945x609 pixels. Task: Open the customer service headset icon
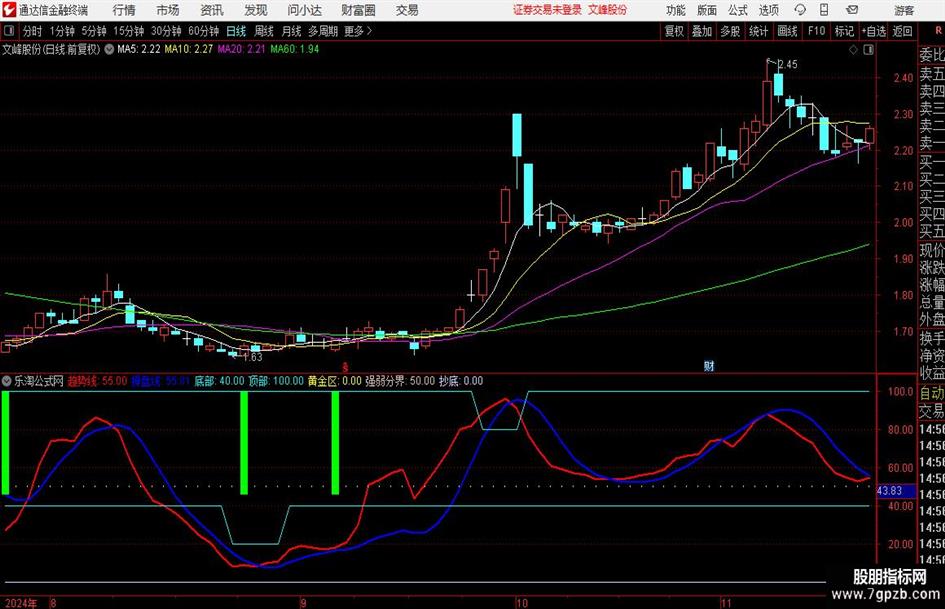coord(800,10)
